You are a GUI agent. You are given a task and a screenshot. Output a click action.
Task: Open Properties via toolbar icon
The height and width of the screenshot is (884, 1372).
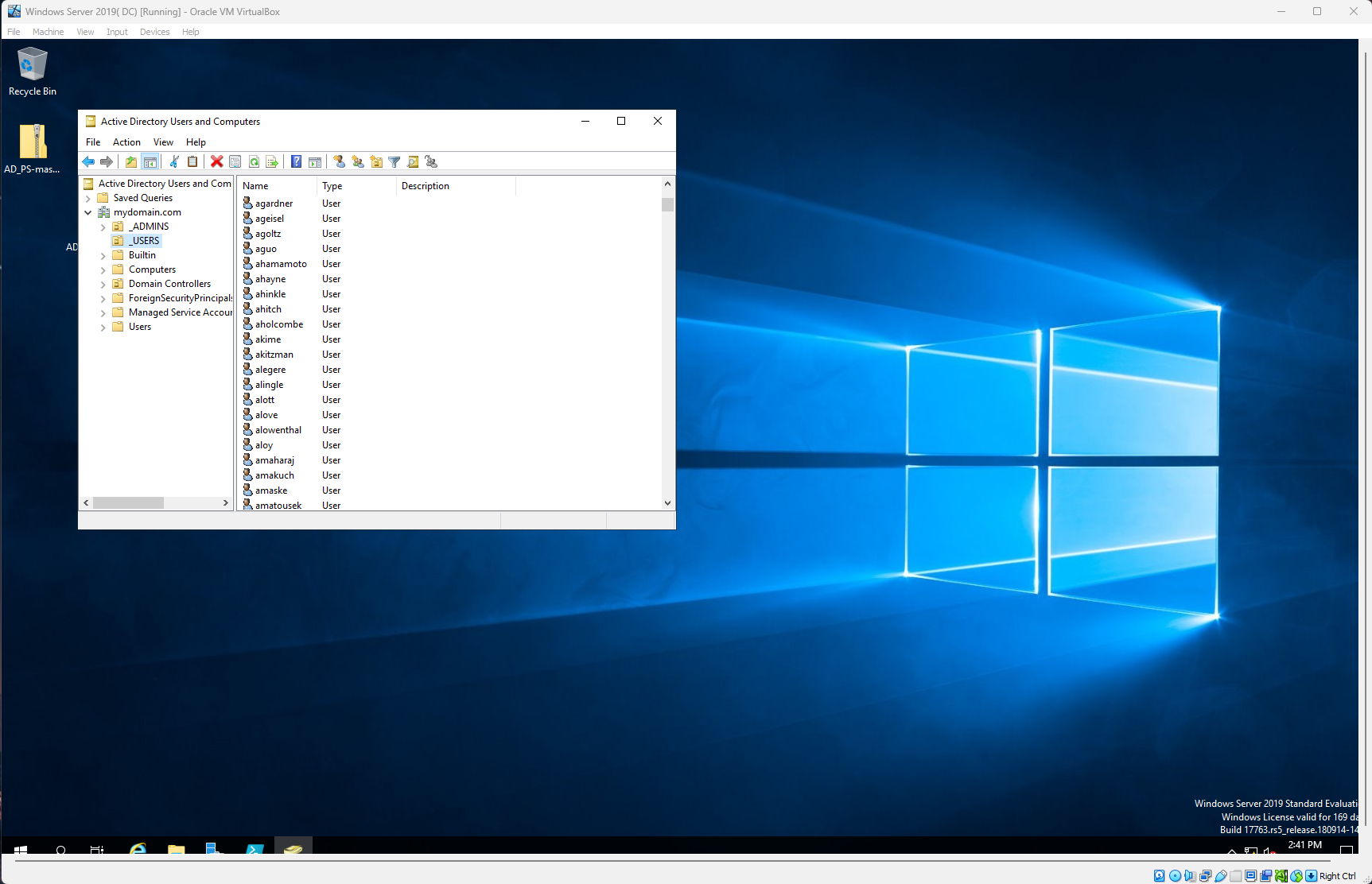tap(235, 162)
